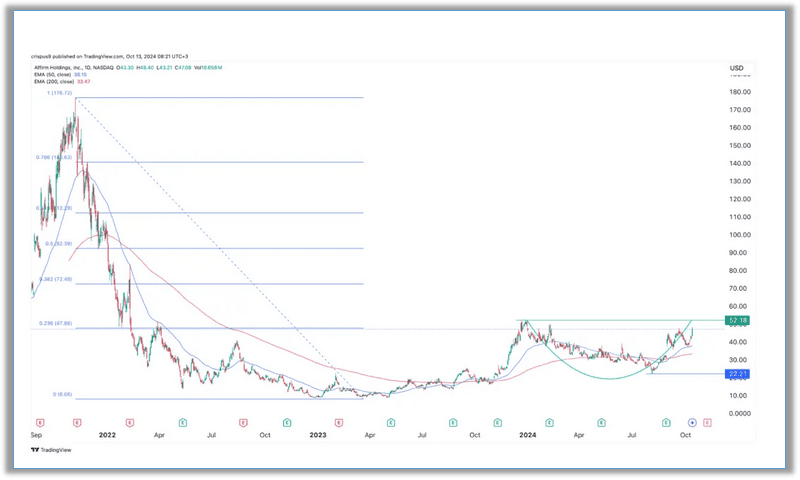The image size is (800, 480).
Task: Click the EMA 200 value 33.47
Action: [x=83, y=82]
